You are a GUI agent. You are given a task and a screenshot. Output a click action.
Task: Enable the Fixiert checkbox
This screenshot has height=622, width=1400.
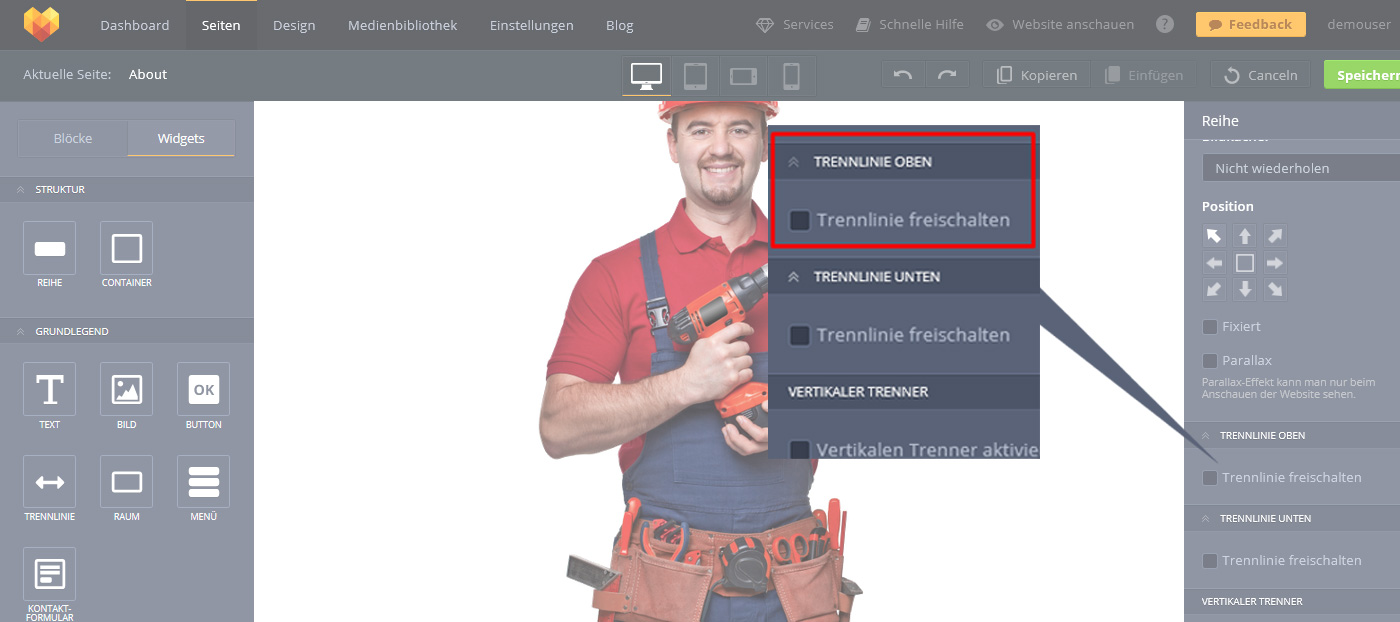1210,327
